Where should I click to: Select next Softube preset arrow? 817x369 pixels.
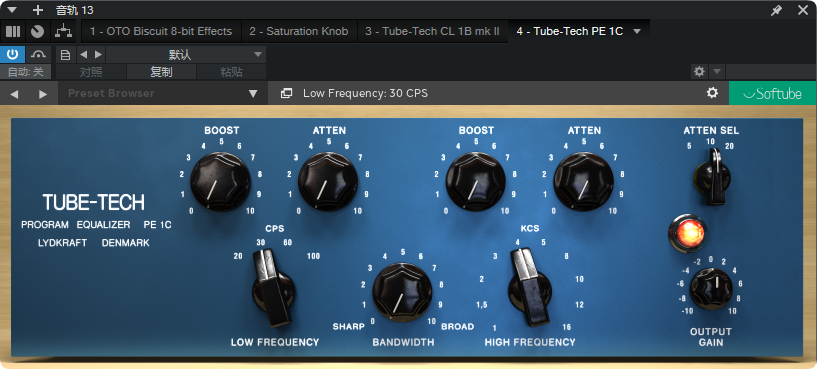tap(43, 94)
